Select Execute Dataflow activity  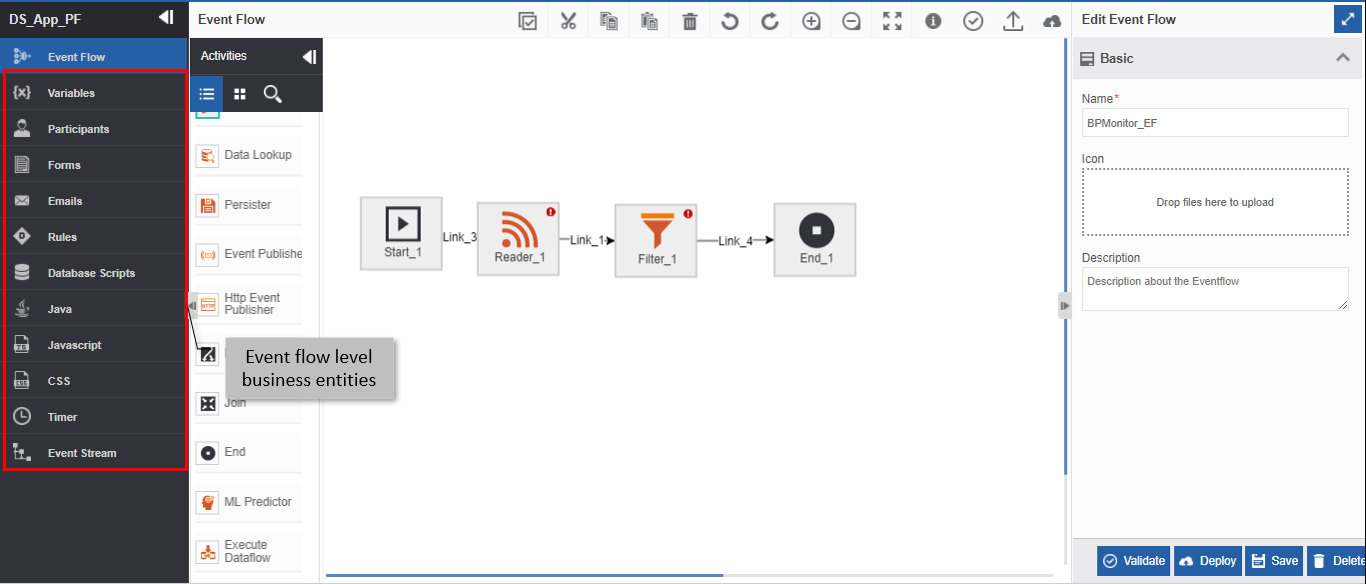click(246, 551)
